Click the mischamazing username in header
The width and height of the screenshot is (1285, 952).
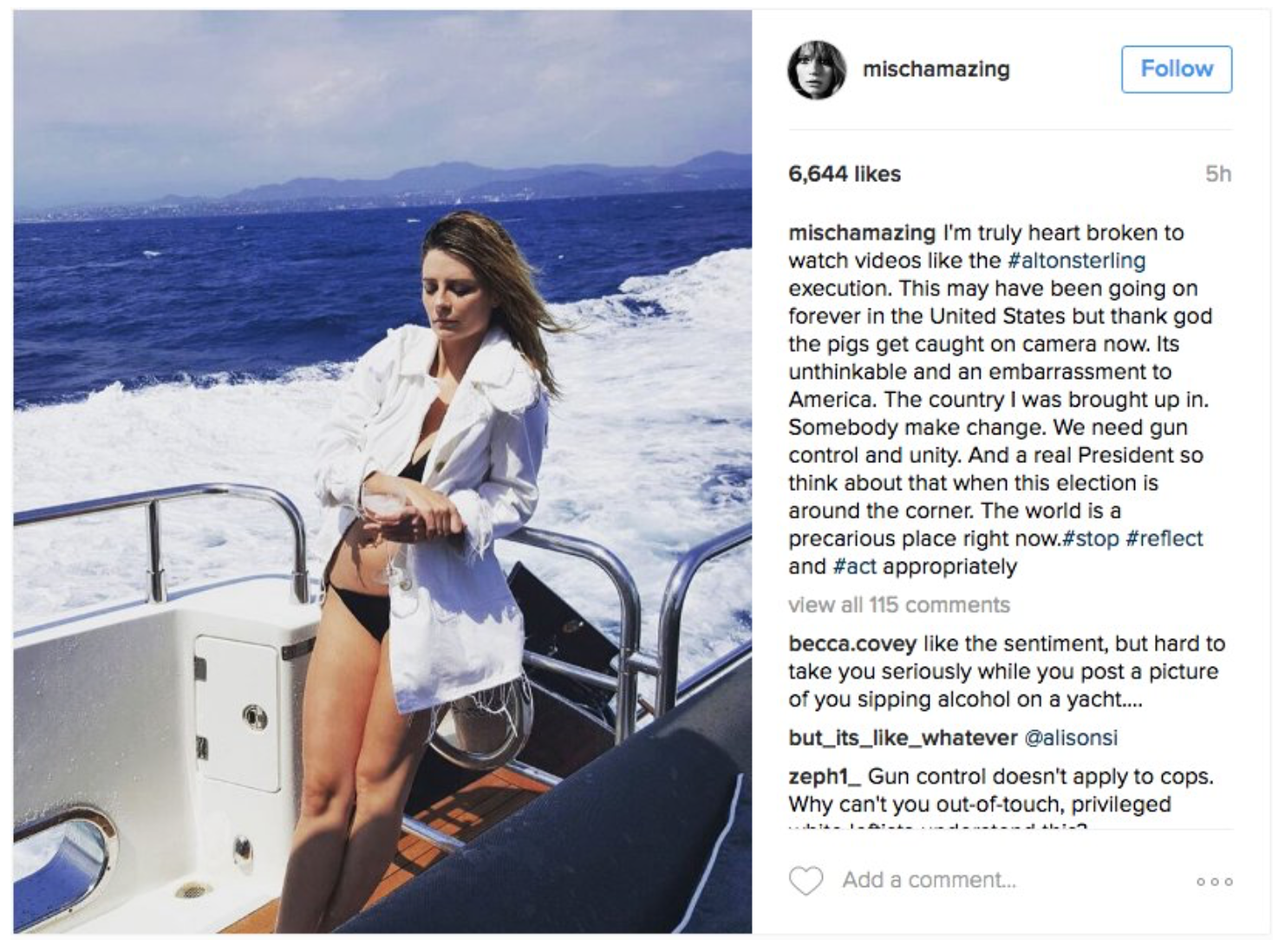point(936,69)
